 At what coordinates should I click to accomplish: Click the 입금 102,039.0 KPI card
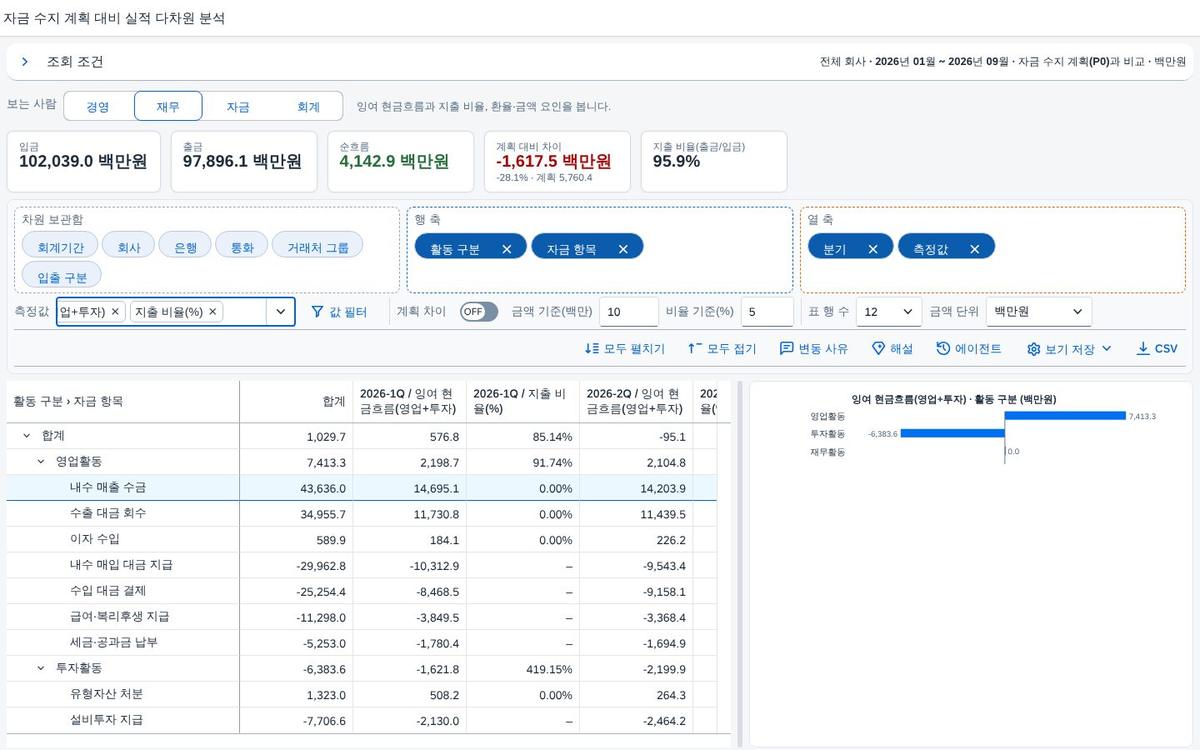tap(83, 161)
